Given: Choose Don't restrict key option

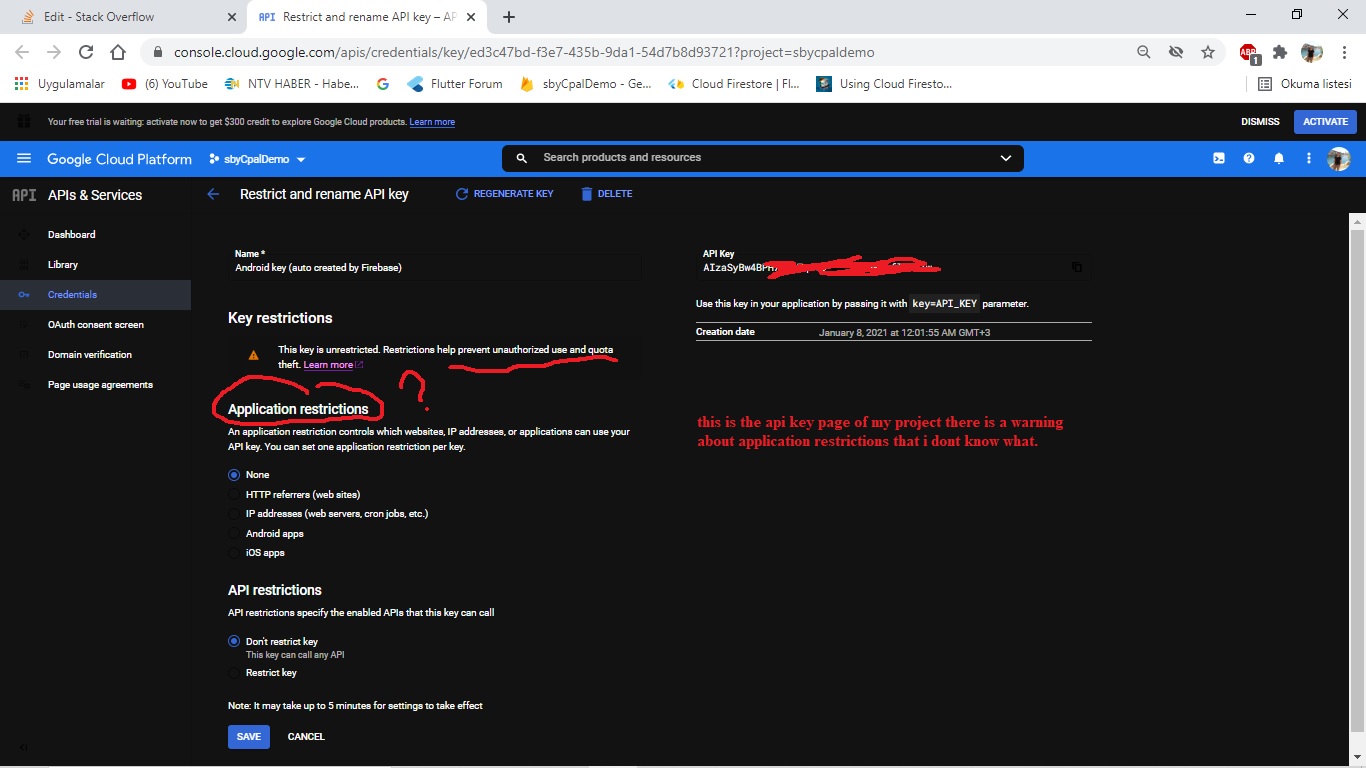Looking at the screenshot, I should (x=234, y=641).
